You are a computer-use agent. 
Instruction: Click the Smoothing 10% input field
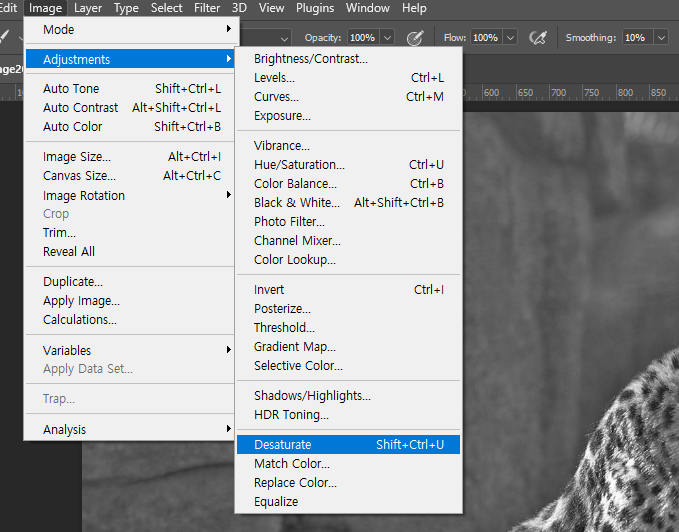tap(638, 38)
